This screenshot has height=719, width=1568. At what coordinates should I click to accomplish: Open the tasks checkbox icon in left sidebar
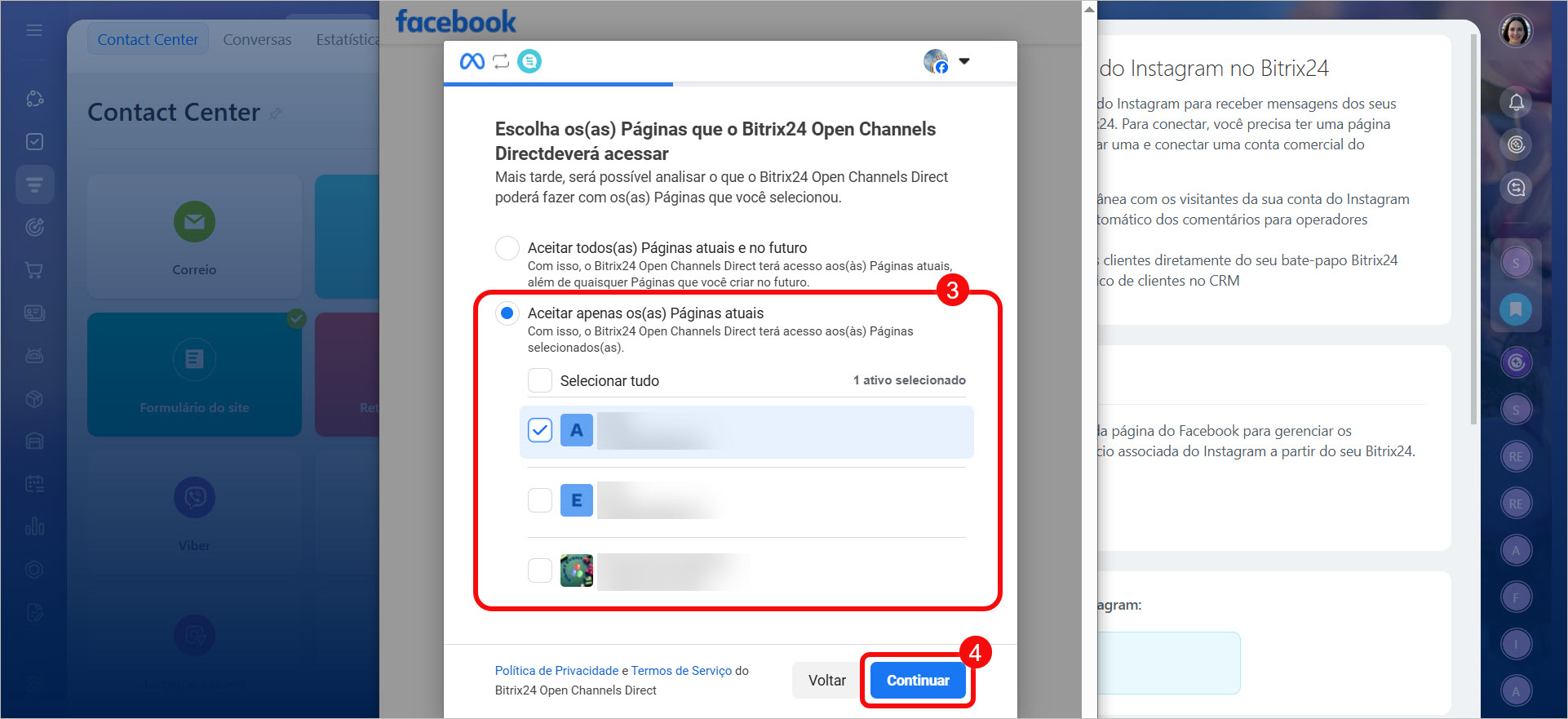tap(34, 141)
